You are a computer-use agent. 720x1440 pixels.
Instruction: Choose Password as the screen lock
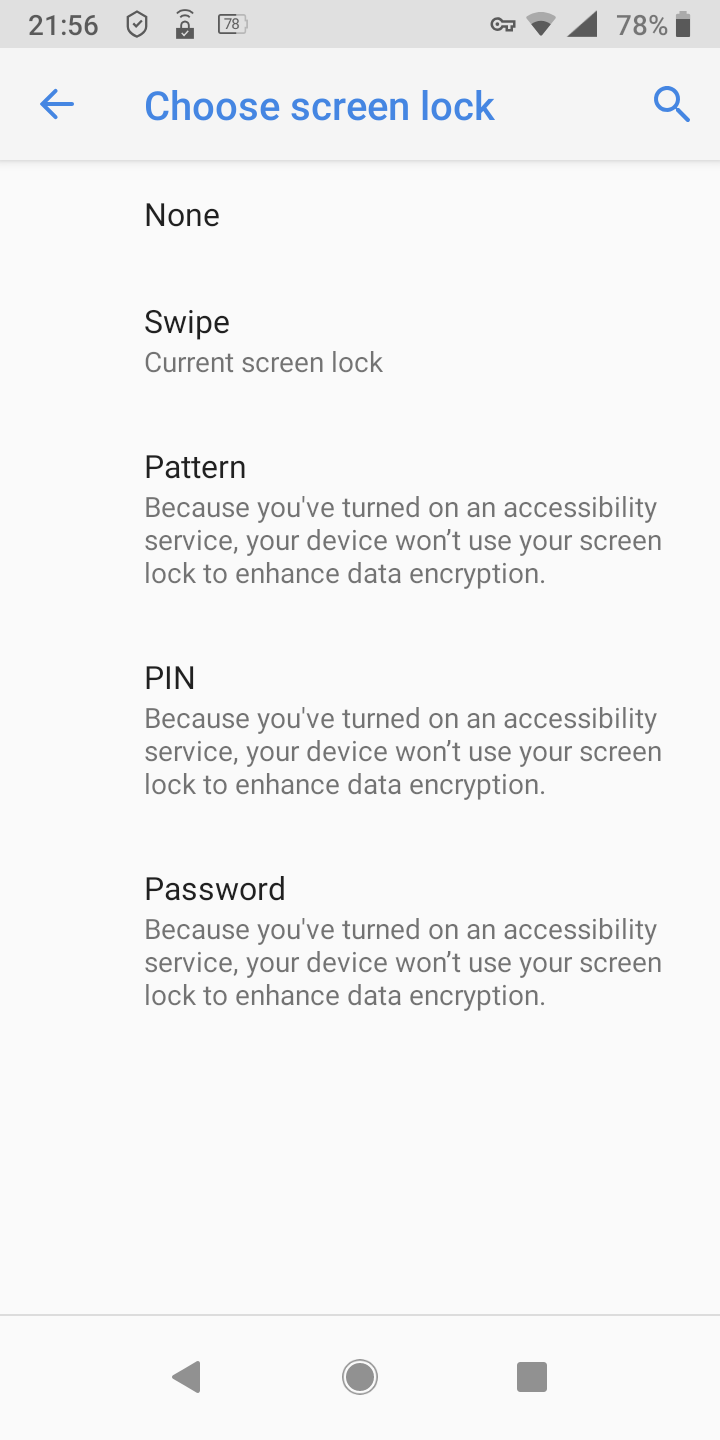tap(400, 942)
